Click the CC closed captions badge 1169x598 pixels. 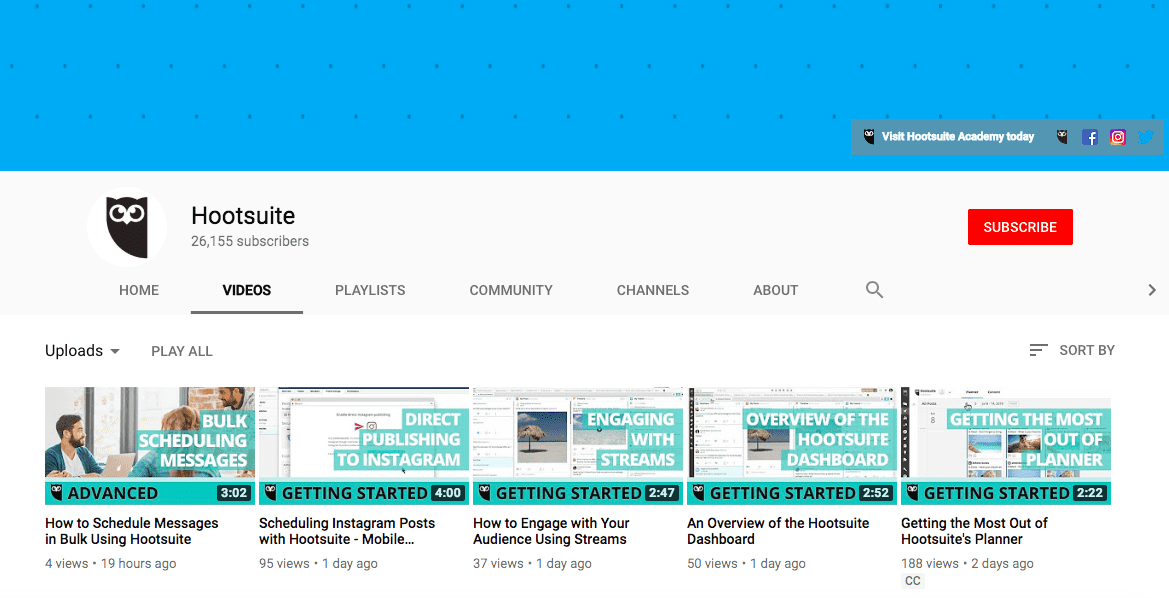point(913,581)
